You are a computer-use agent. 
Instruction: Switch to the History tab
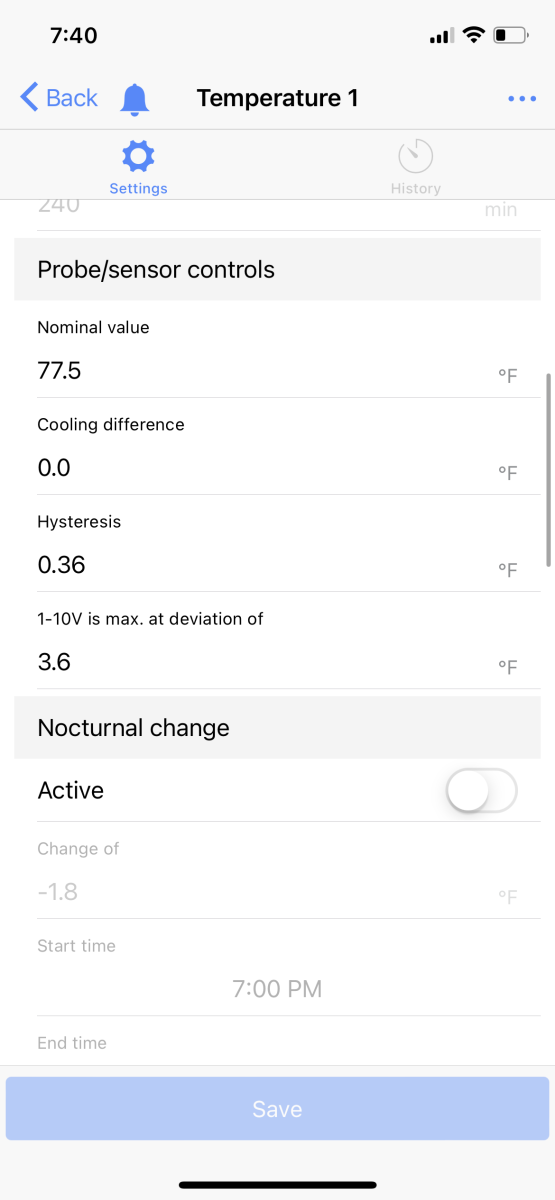[x=415, y=167]
